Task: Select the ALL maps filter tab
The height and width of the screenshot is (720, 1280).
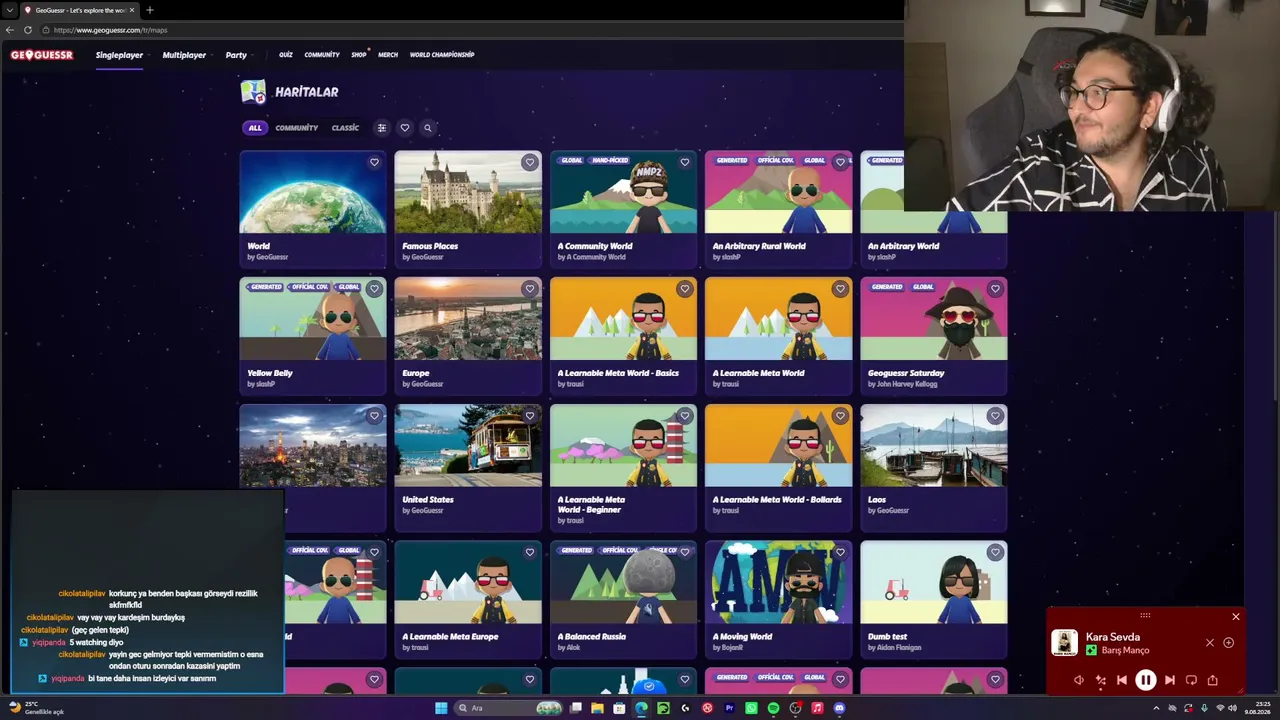Action: pos(255,128)
